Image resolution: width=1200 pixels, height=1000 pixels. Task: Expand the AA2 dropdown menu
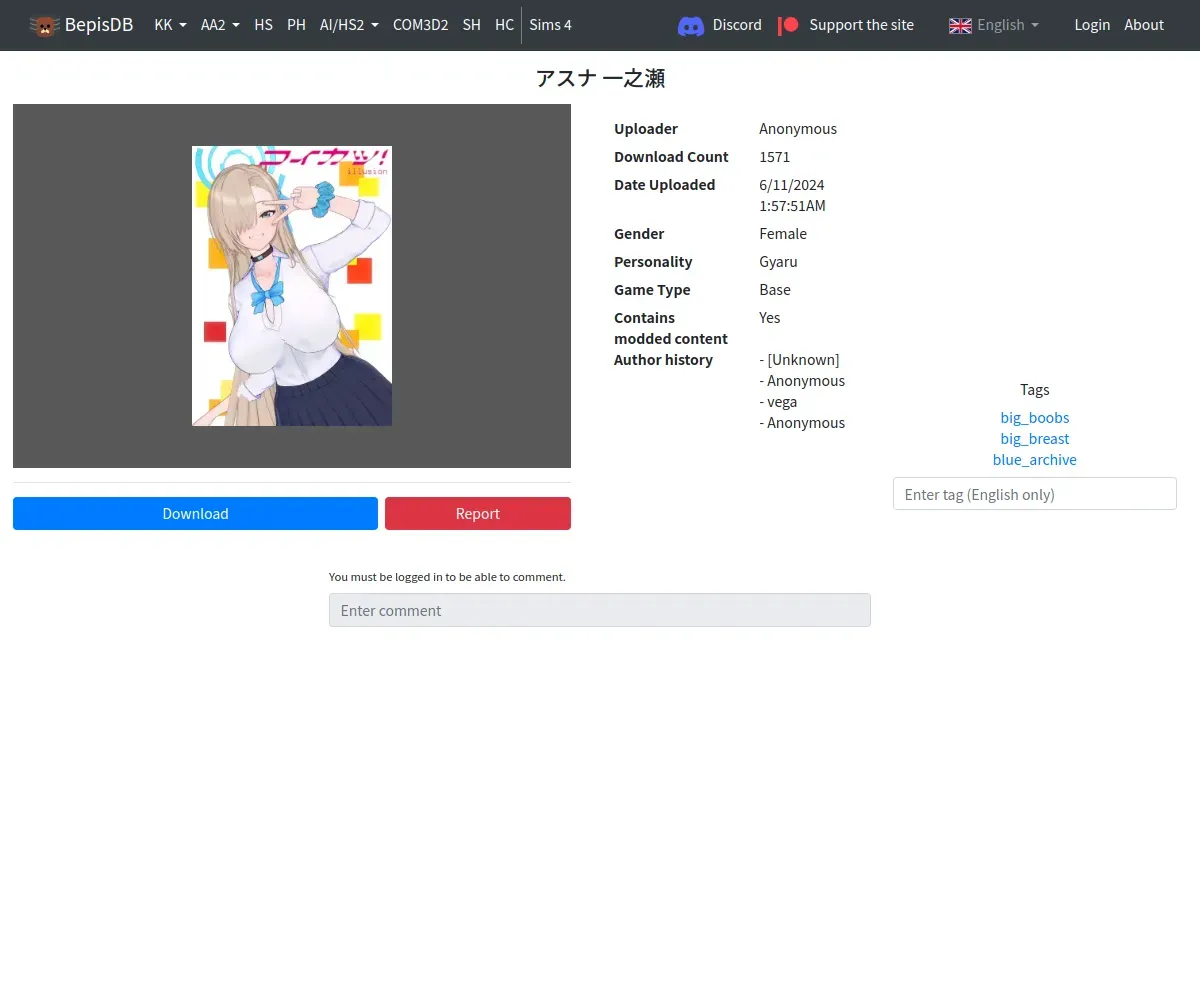pos(220,25)
